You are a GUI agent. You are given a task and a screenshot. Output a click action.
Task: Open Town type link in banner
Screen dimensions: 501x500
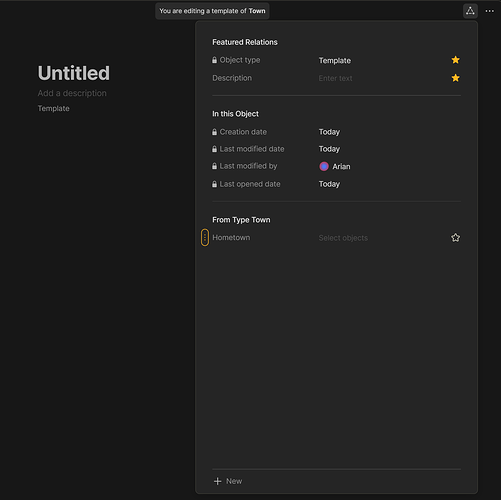point(257,11)
